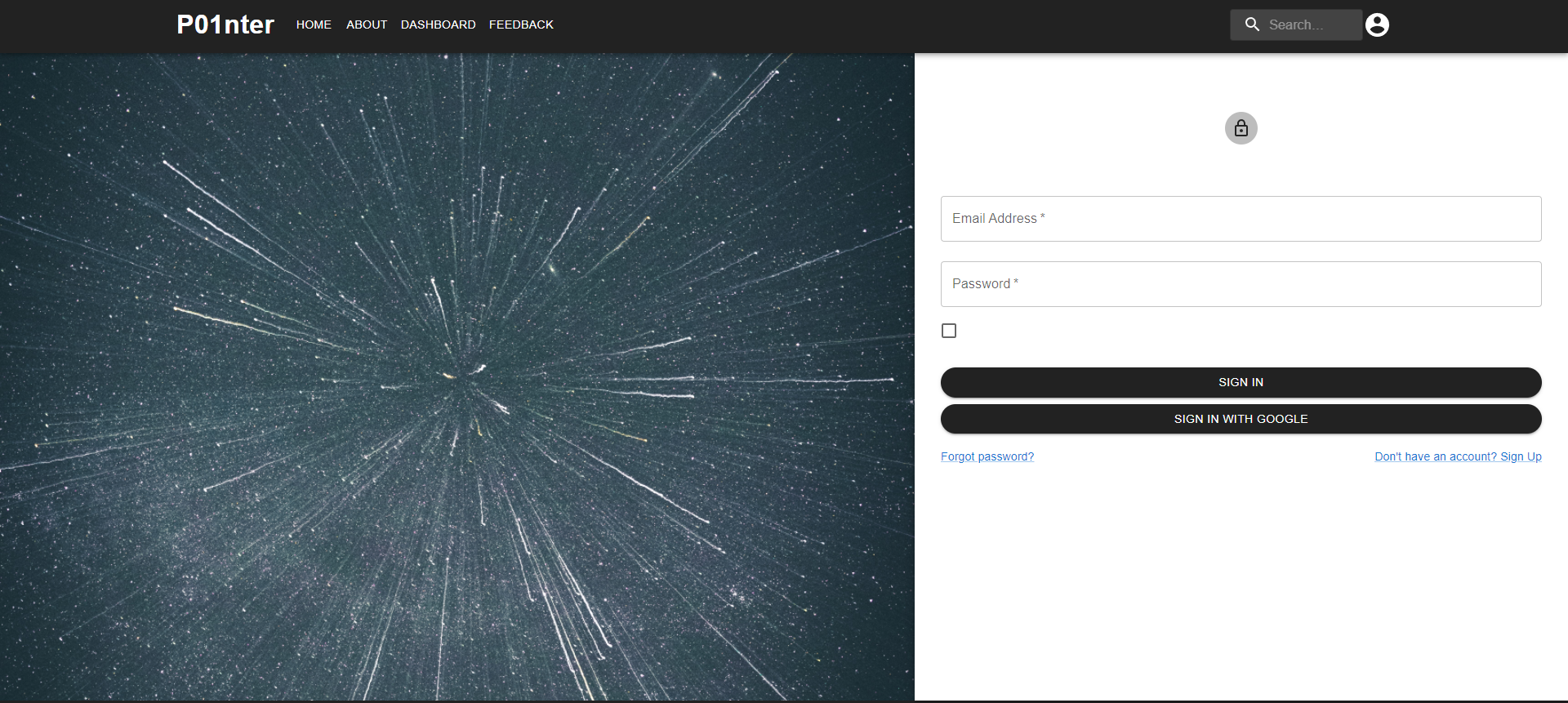Choose SIGN IN WITH GOOGLE
The image size is (1568, 703).
pos(1241,419)
